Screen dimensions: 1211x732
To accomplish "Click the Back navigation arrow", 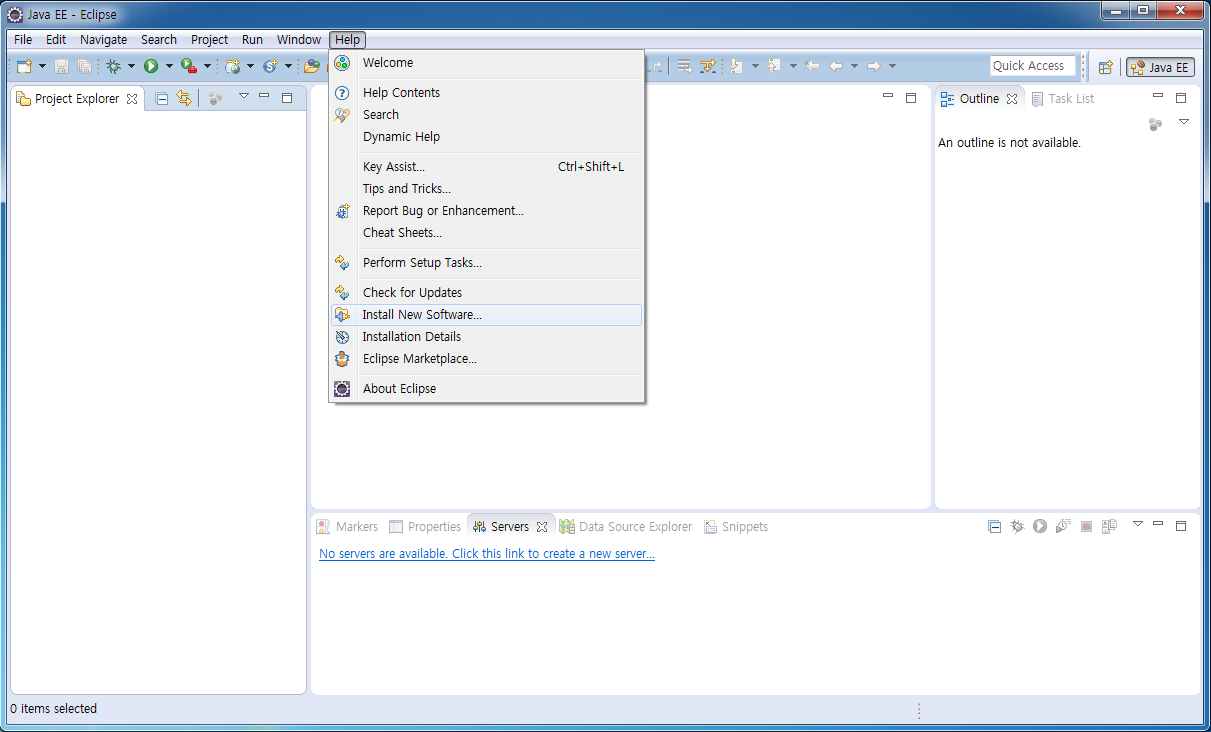I will [836, 66].
